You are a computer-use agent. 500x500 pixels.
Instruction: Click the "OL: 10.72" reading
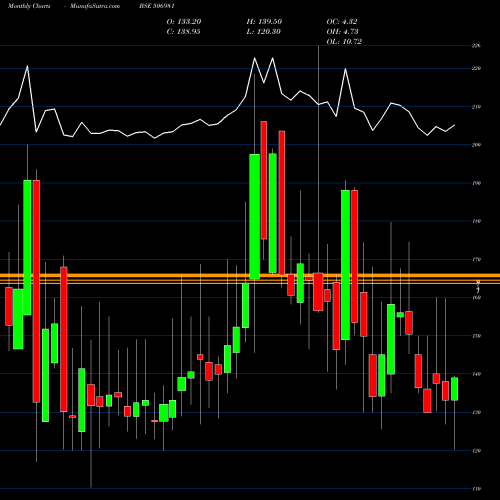[344, 42]
